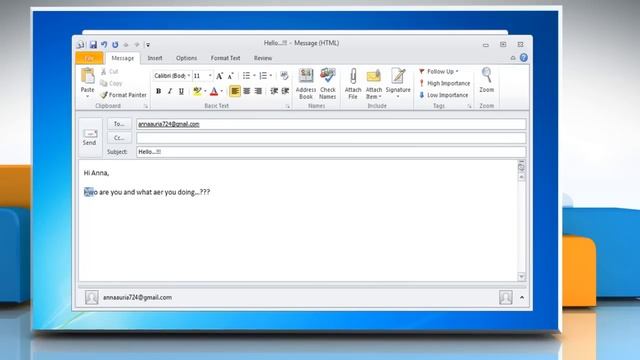Screen dimensions: 640x360
Task: Open the Tags dialog launcher
Action: click(x=469, y=106)
